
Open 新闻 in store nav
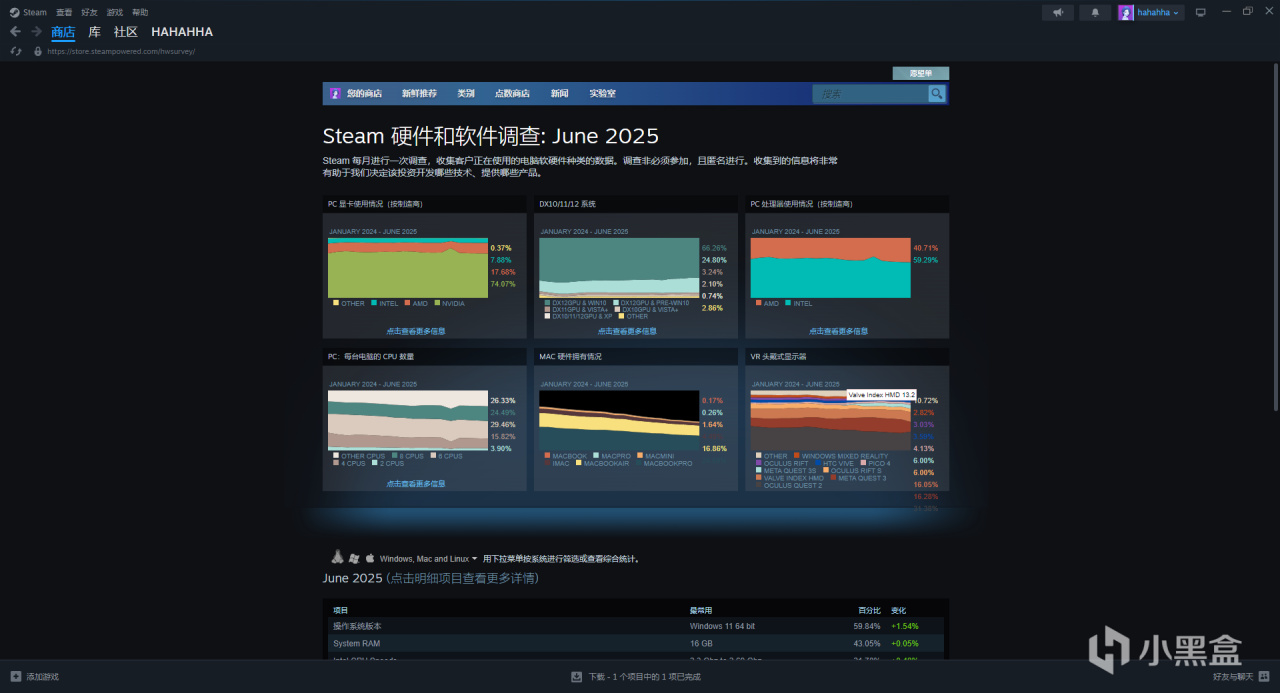[x=559, y=93]
